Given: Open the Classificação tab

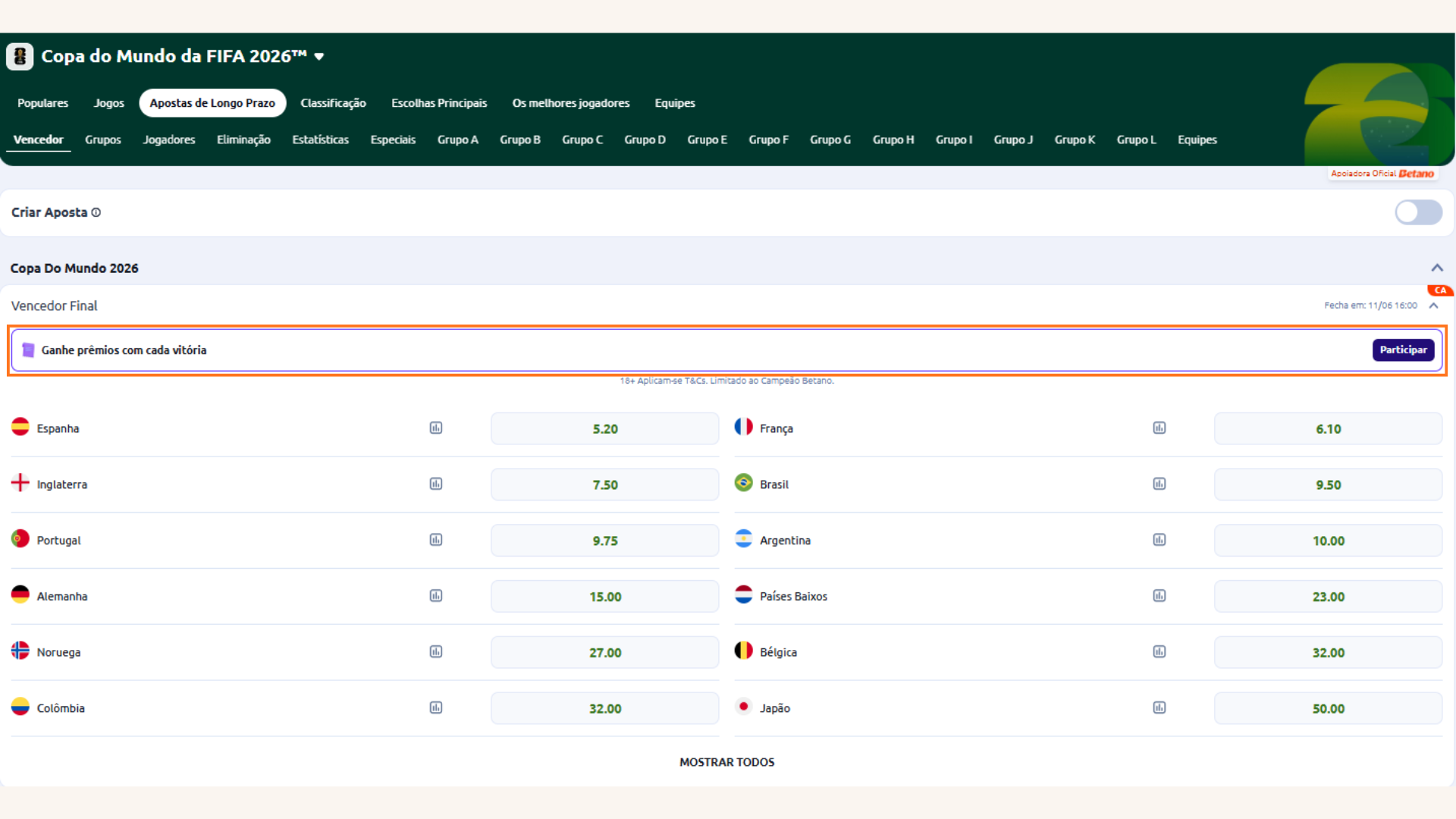Looking at the screenshot, I should (x=333, y=103).
